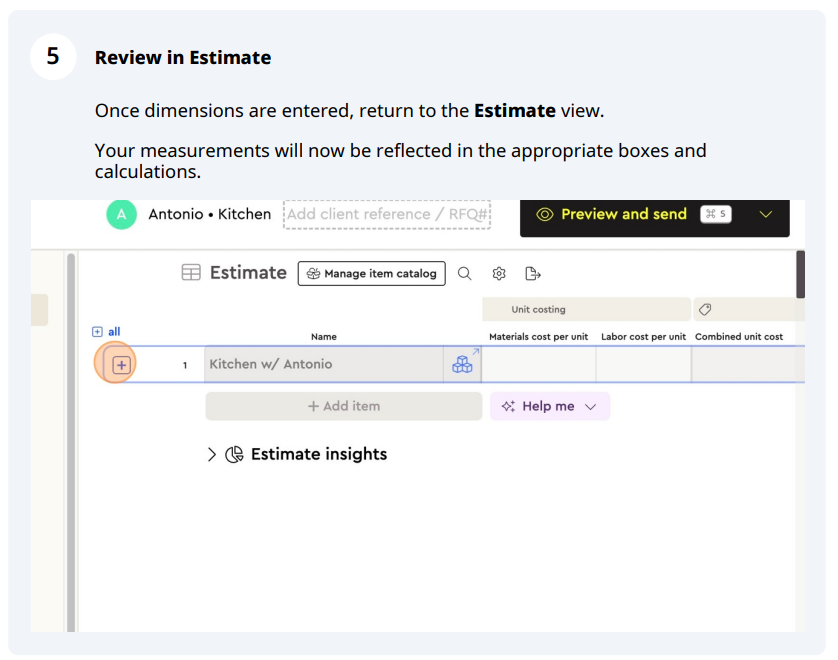Click Materials cost per unit header
Screen dimensions: 838x660
[x=538, y=337]
